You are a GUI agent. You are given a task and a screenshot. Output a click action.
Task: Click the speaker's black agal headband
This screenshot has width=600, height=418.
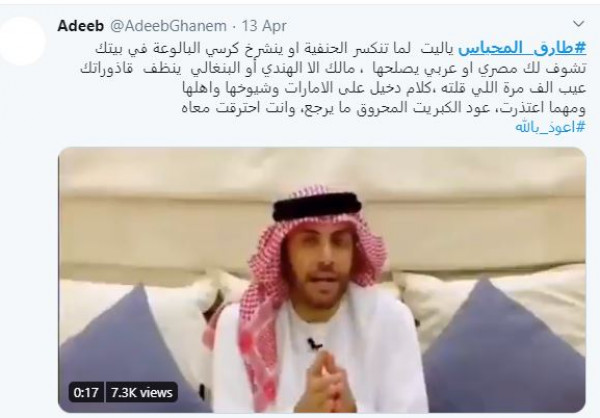[x=317, y=207]
